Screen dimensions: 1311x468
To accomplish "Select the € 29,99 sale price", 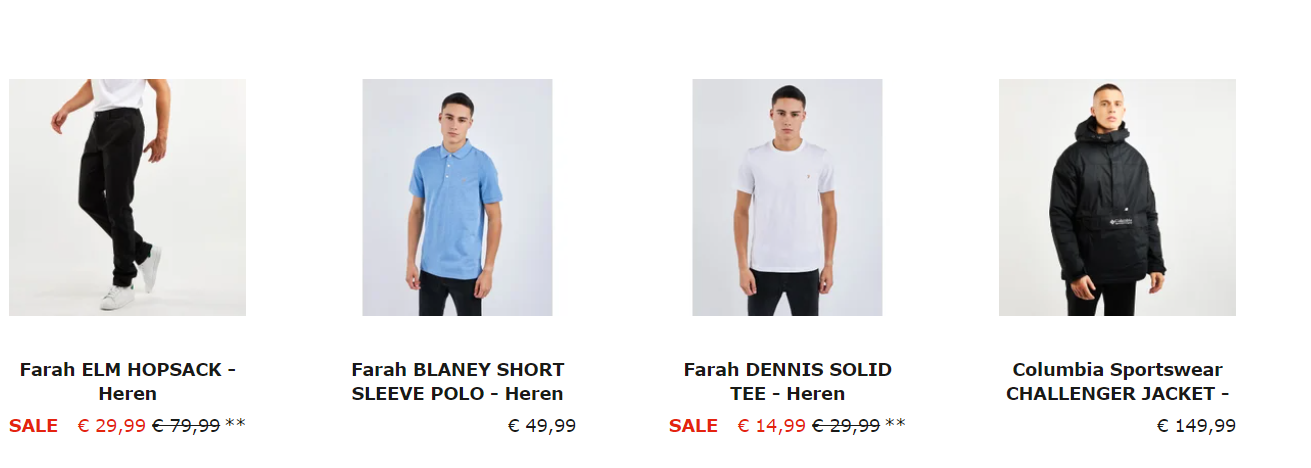I will click(111, 426).
